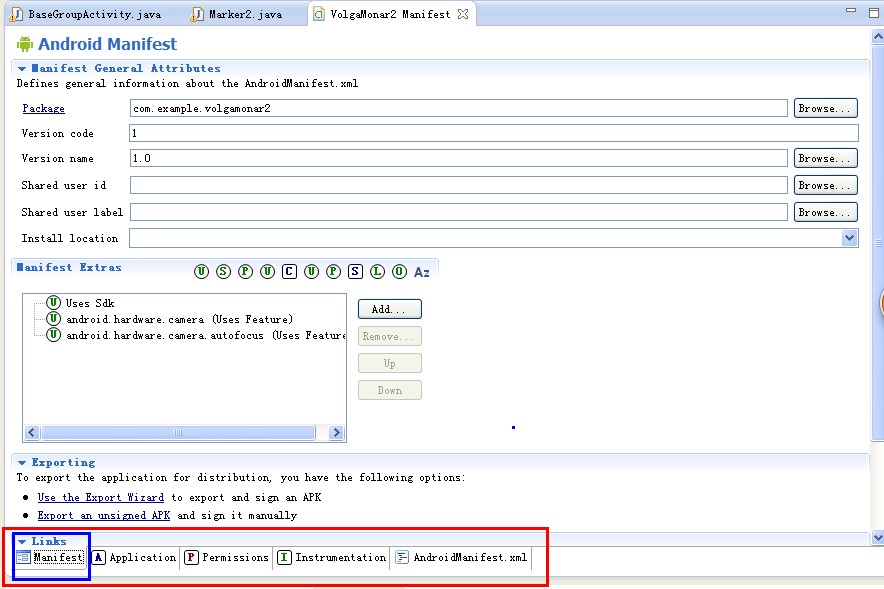
Task: Click the circular S filter icon in Manifest Extras
Action: 223,272
